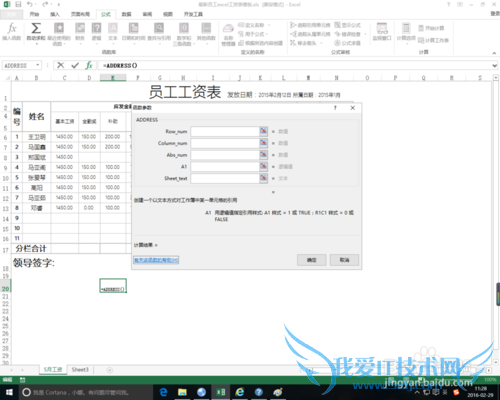Open Microsoft Edge from the taskbar
The height and width of the screenshot is (400, 500).
tap(163, 392)
